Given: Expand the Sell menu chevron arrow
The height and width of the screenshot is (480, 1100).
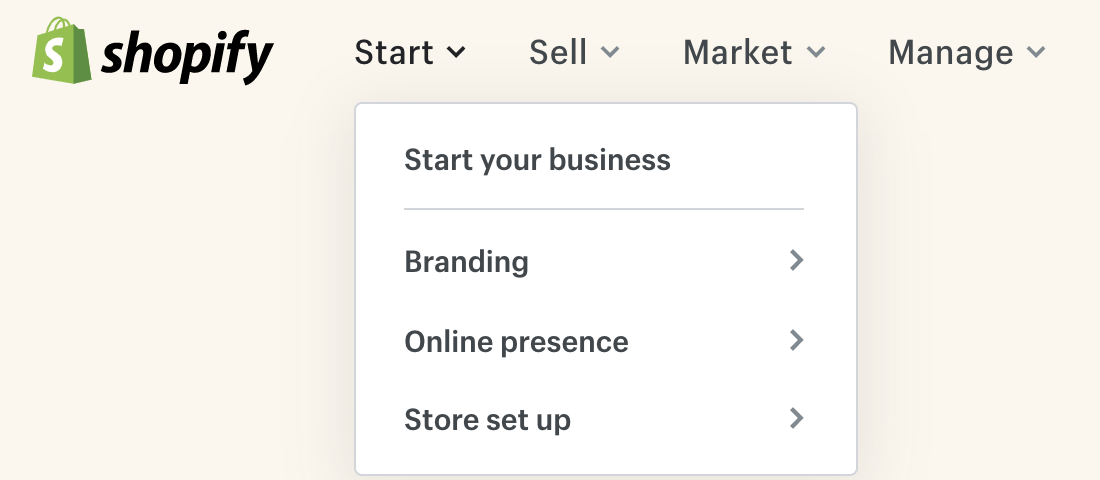Looking at the screenshot, I should (x=610, y=51).
